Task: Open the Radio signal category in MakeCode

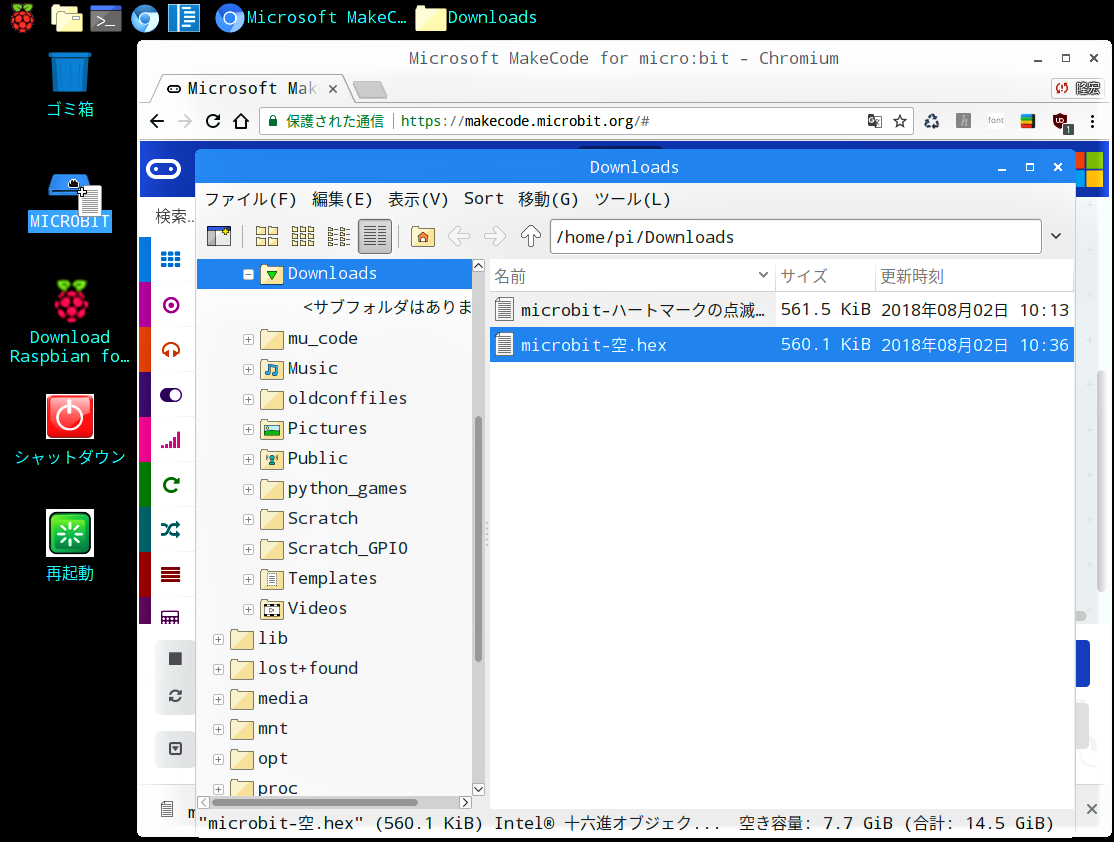Action: [171, 441]
